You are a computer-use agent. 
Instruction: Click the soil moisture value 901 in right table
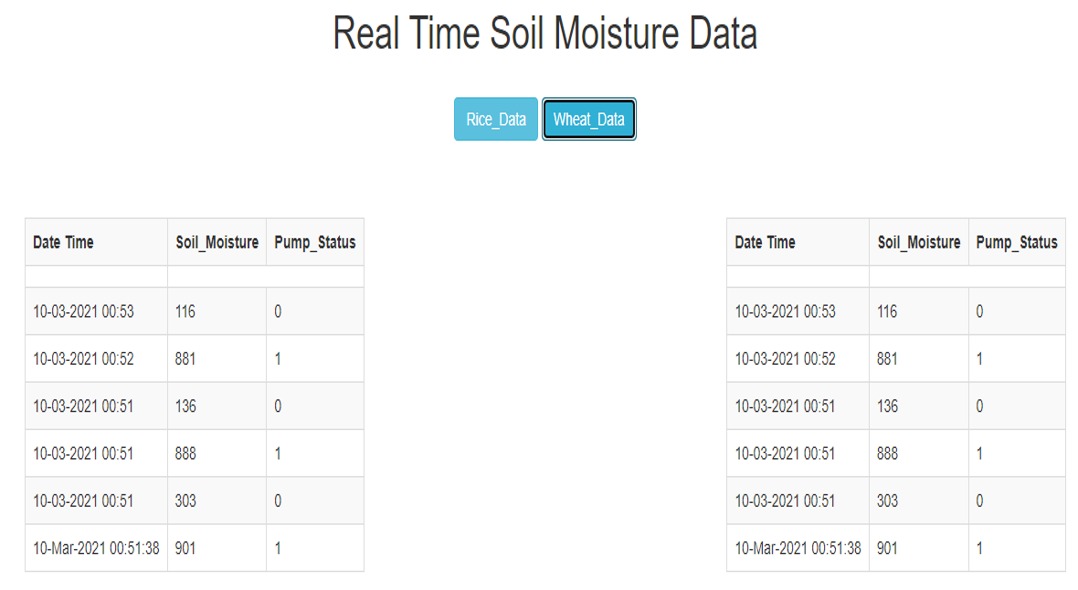click(x=886, y=548)
